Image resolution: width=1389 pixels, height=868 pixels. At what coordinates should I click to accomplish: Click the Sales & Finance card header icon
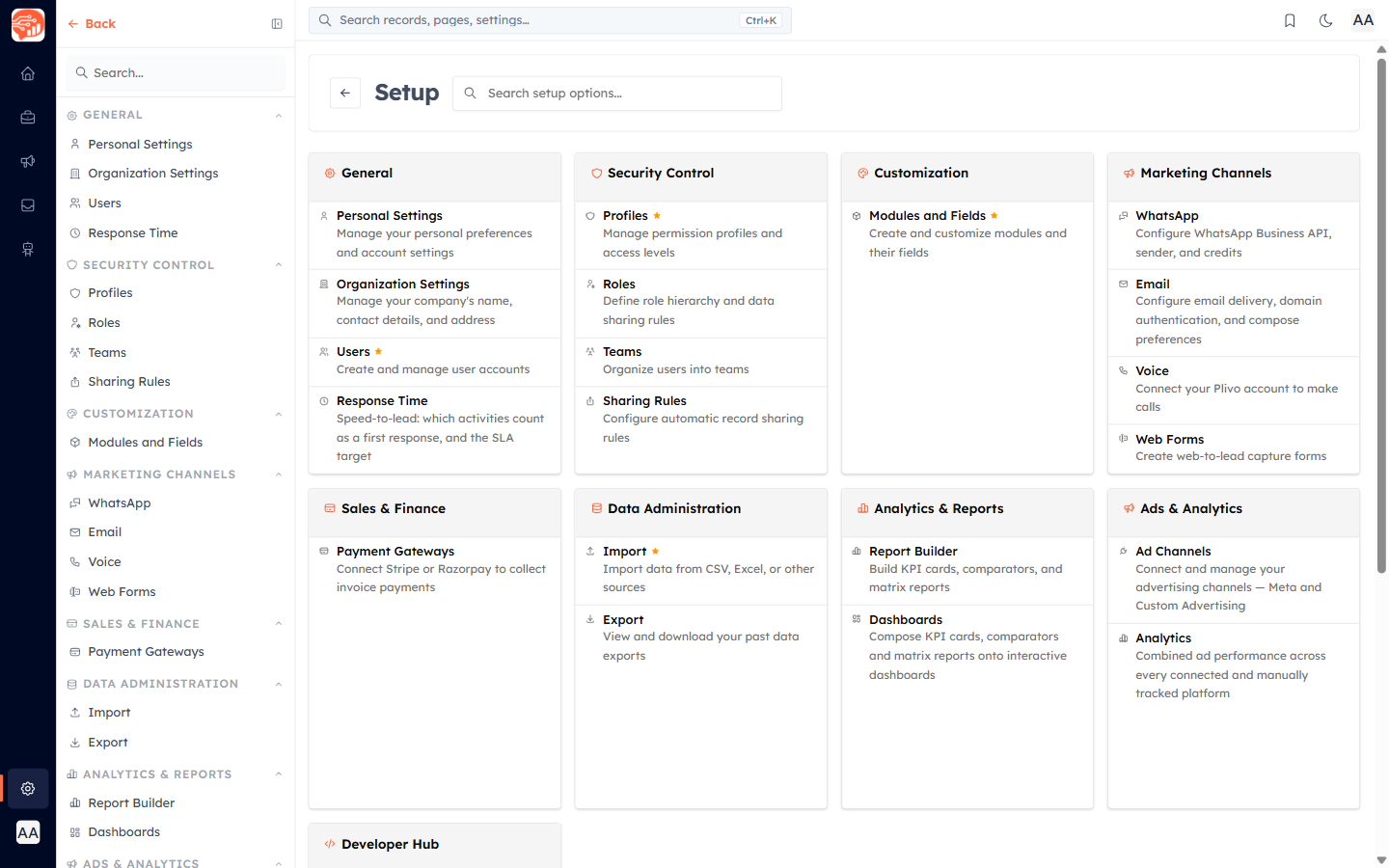point(330,508)
